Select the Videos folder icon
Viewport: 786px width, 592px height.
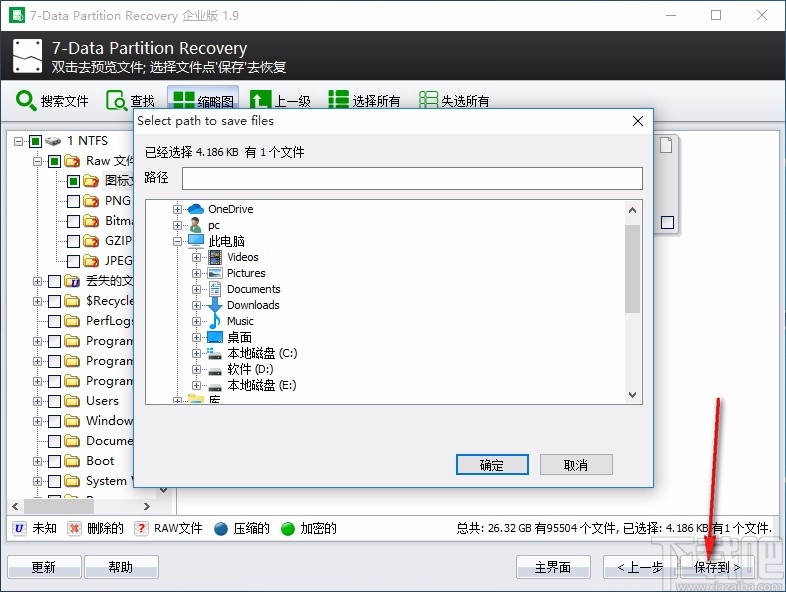[215, 257]
